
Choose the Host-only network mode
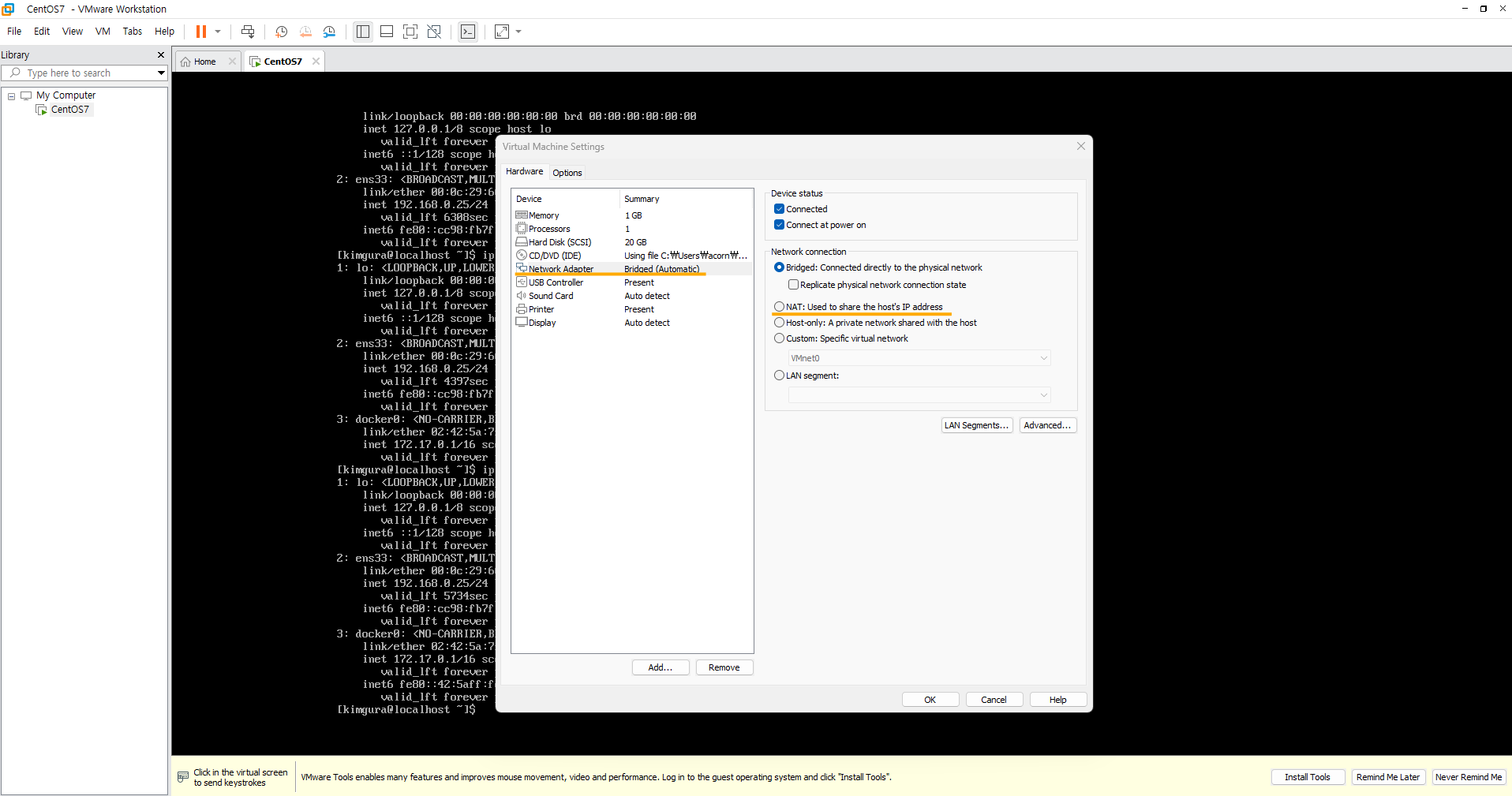[780, 322]
